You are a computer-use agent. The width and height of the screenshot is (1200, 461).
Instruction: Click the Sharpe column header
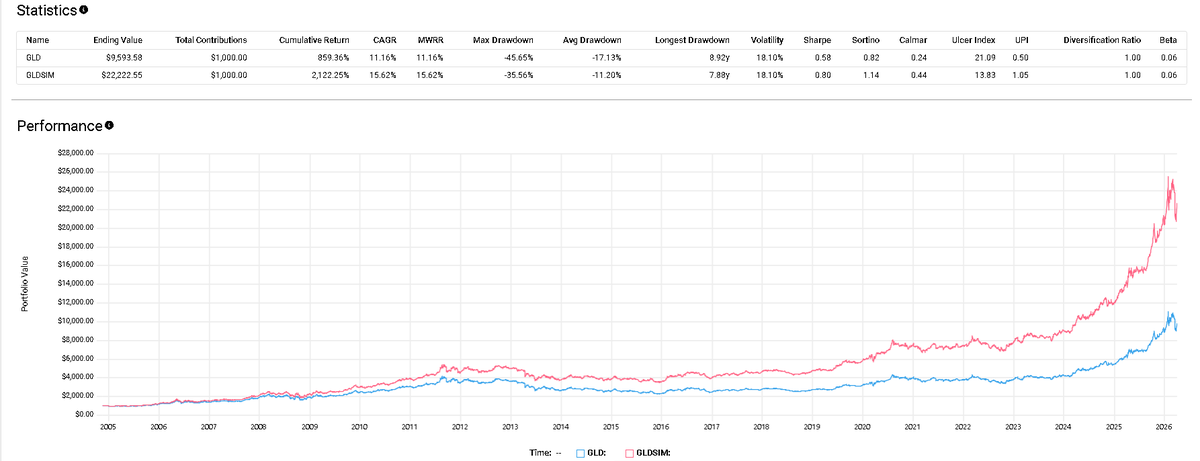coord(817,41)
